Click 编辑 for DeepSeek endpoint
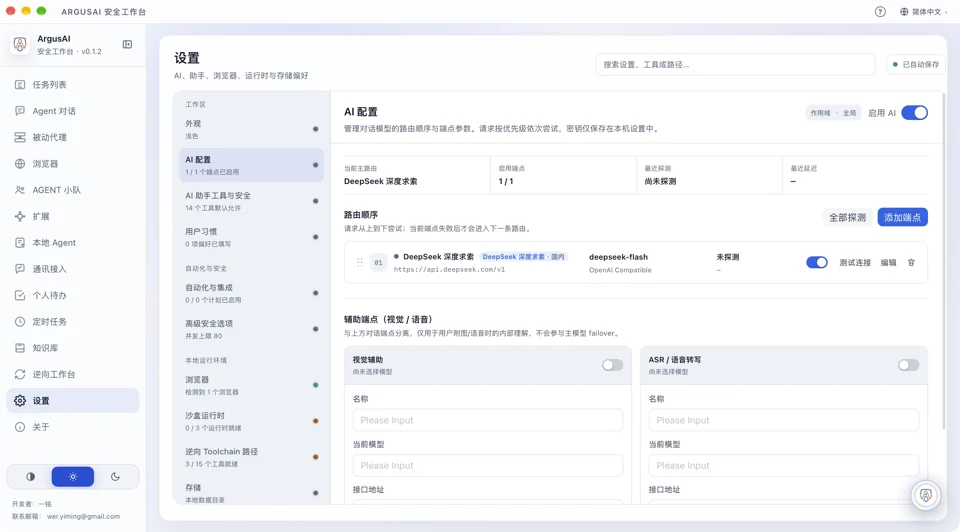The image size is (960, 532). click(888, 263)
